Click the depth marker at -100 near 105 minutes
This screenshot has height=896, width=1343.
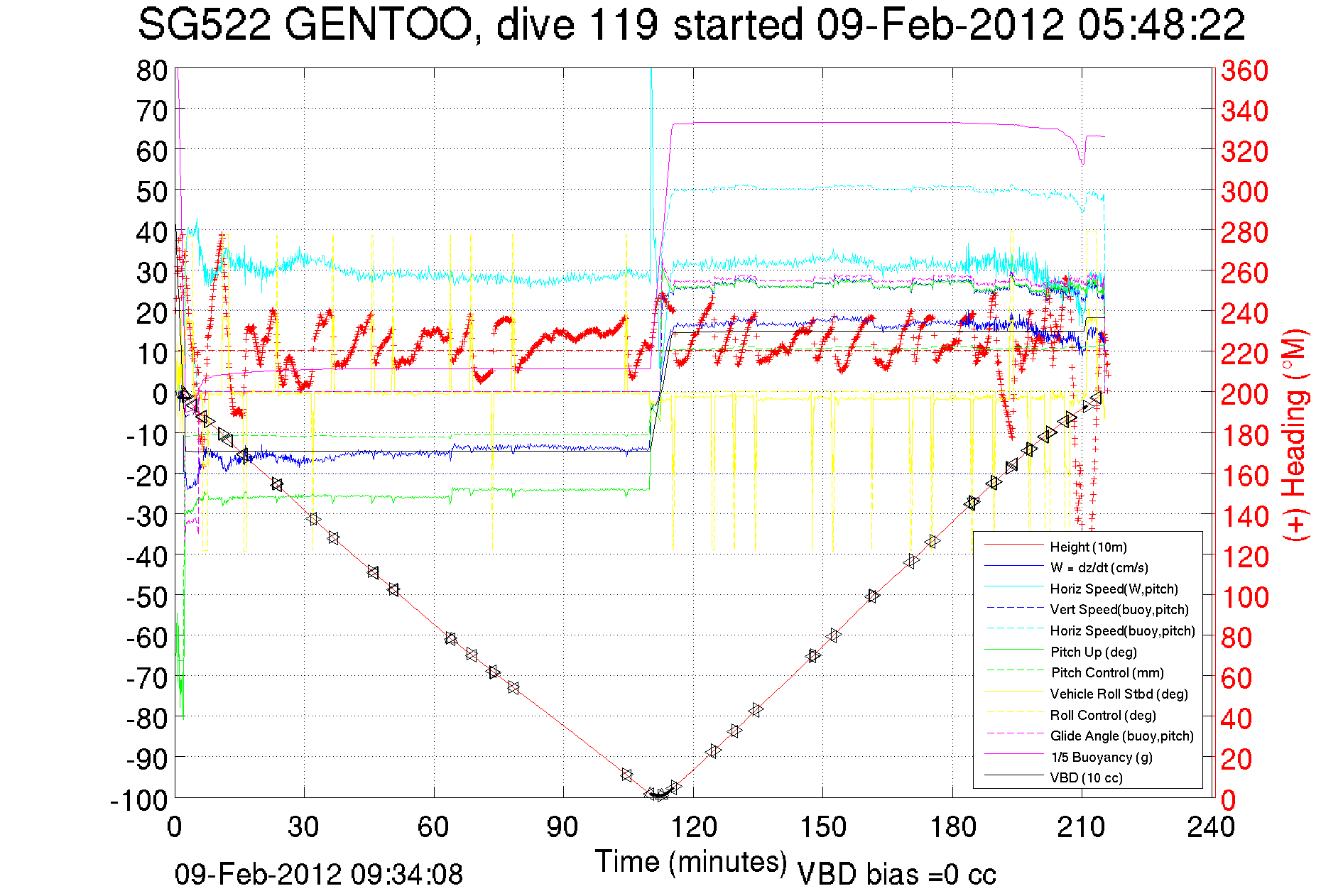click(x=626, y=775)
